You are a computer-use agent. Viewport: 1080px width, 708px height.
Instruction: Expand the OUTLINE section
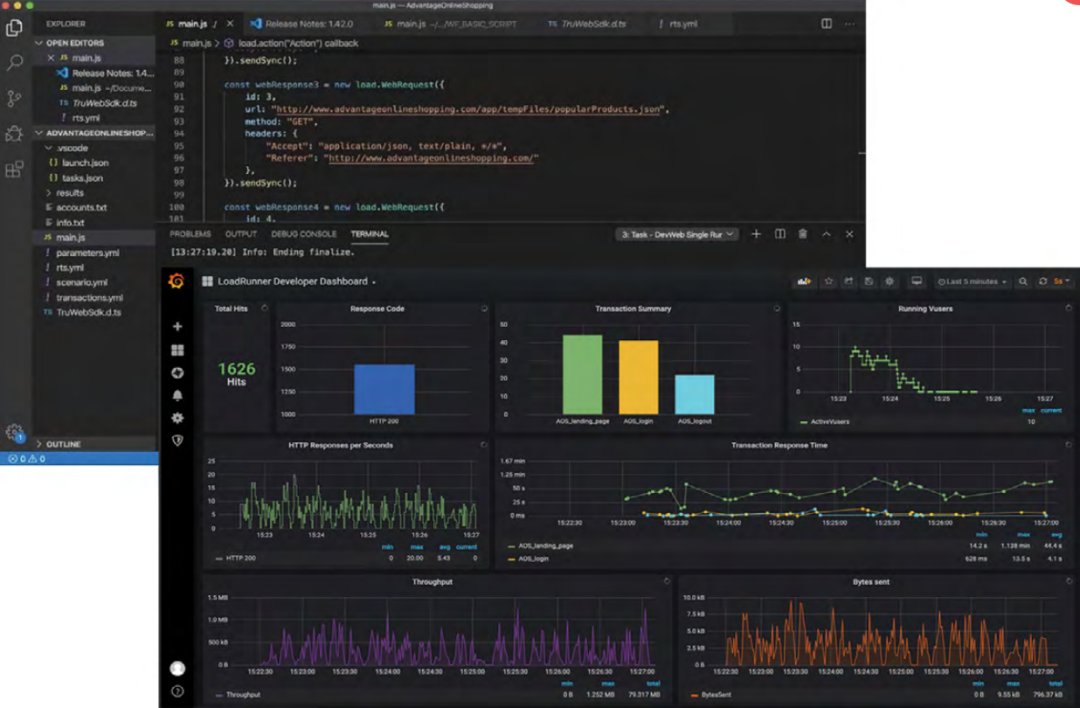pyautogui.click(x=59, y=444)
